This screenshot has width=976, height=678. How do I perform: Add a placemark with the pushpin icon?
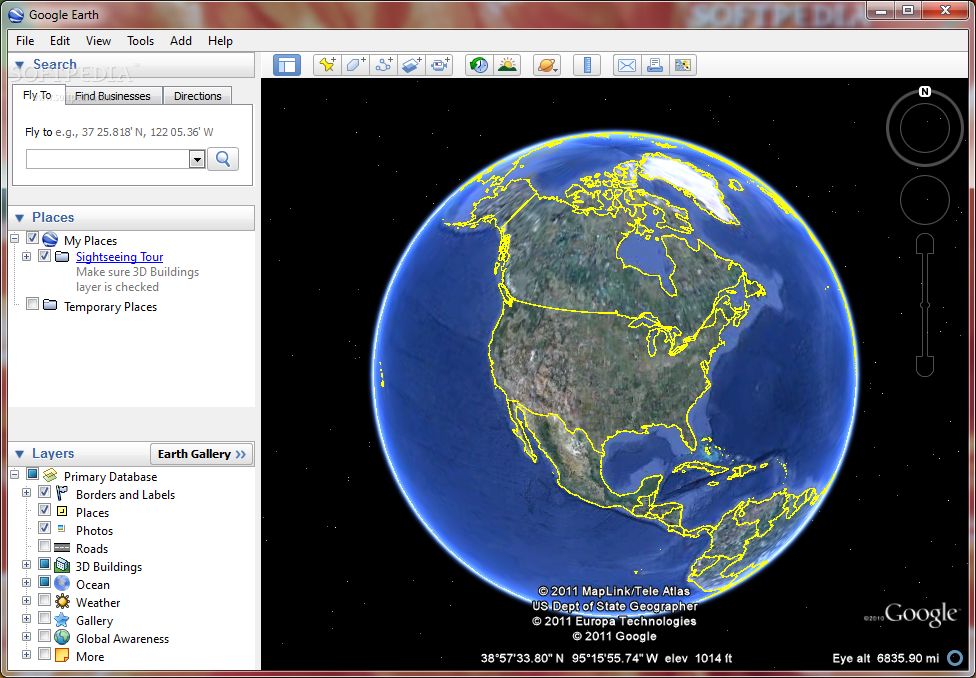327,65
